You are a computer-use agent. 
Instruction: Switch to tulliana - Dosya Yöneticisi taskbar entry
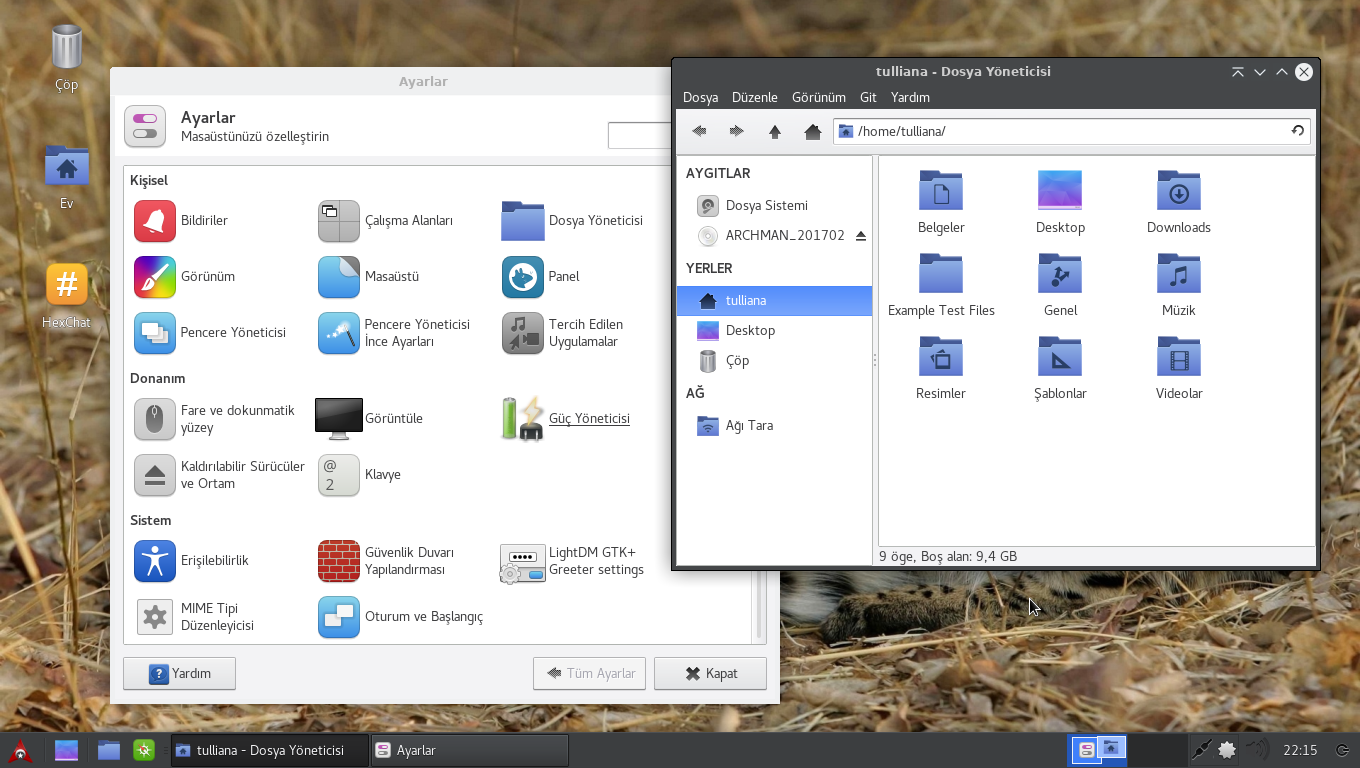[270, 750]
